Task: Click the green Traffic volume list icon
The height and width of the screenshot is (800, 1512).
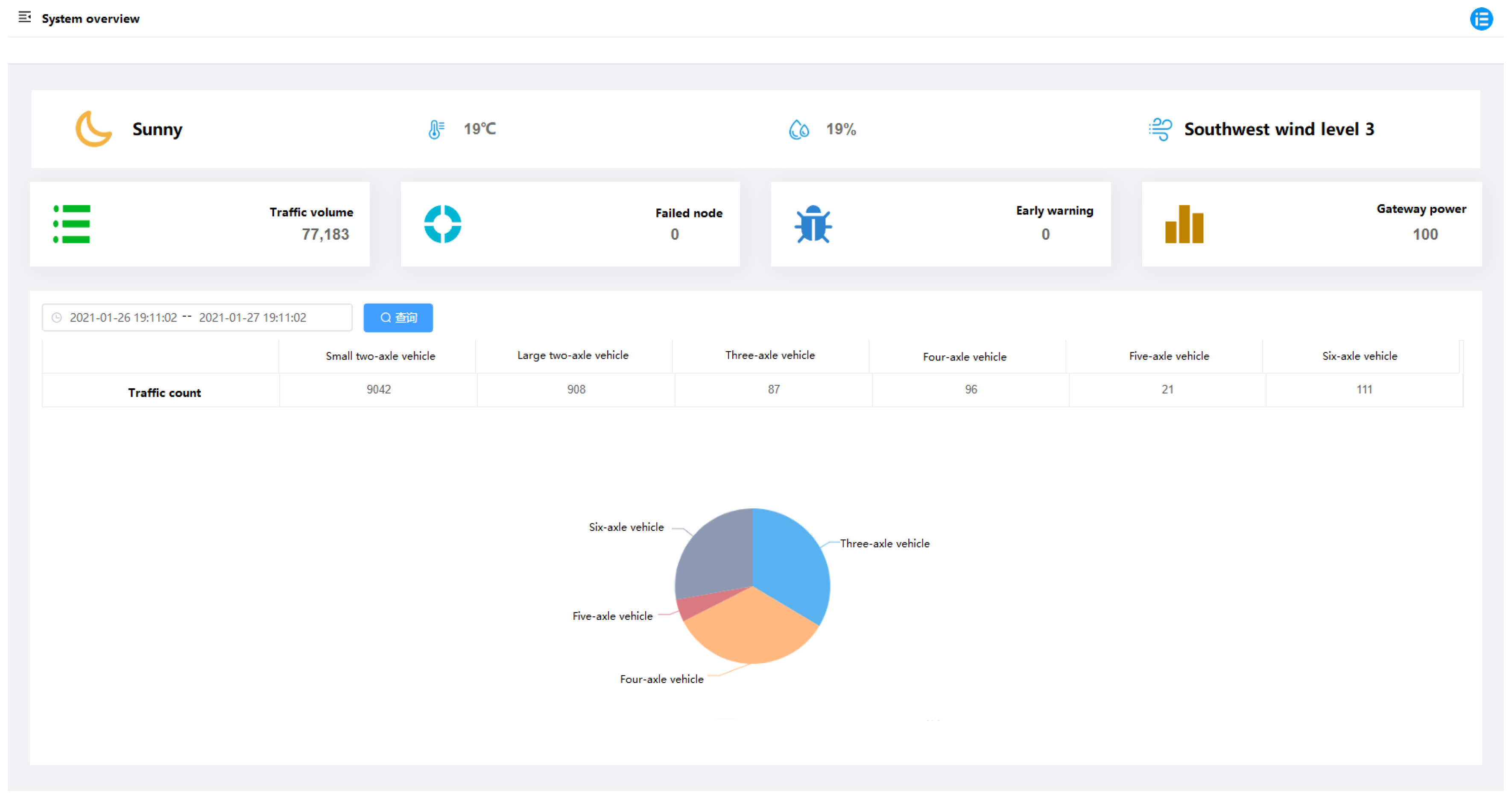Action: pyautogui.click(x=72, y=224)
